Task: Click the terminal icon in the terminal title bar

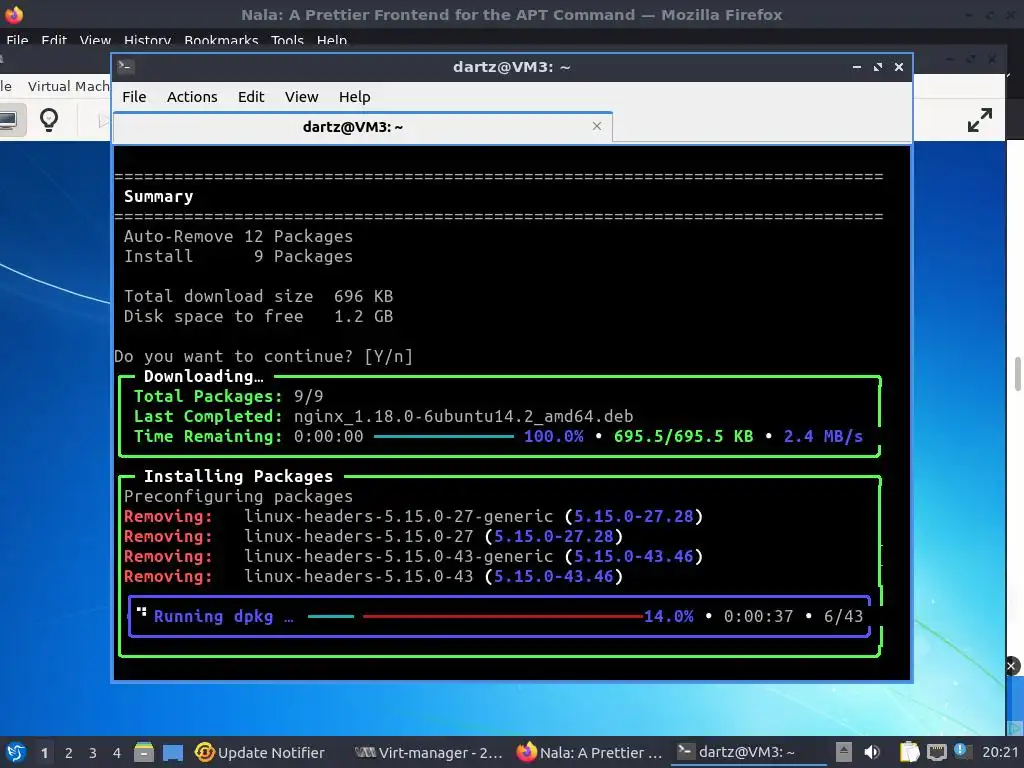Action: pyautogui.click(x=126, y=67)
